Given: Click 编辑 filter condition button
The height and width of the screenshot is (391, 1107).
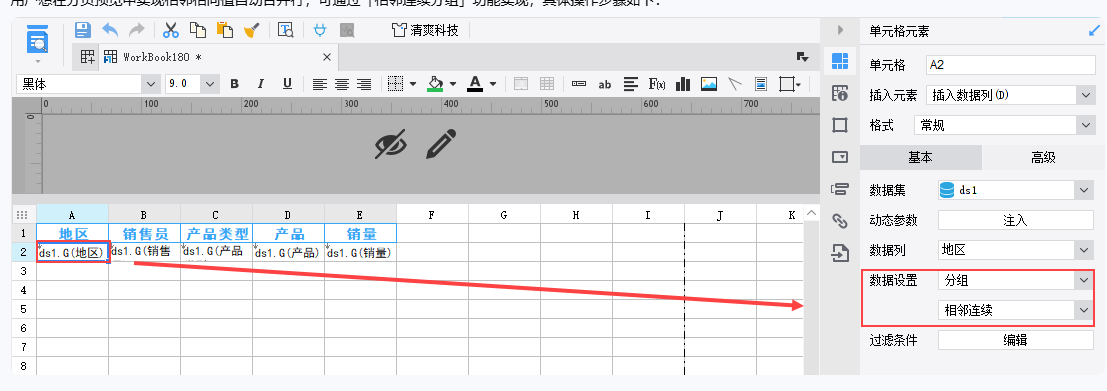Looking at the screenshot, I should click(1016, 339).
